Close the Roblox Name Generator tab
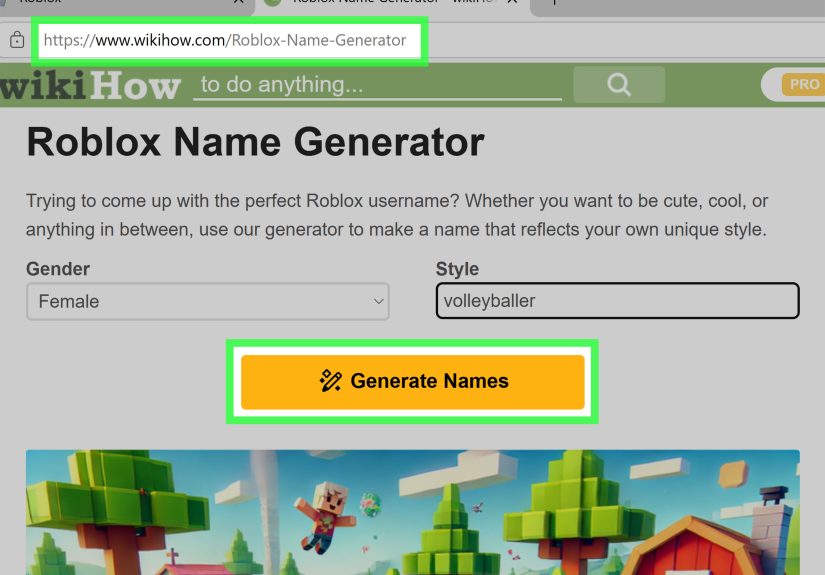The width and height of the screenshot is (825, 575). coord(512,2)
